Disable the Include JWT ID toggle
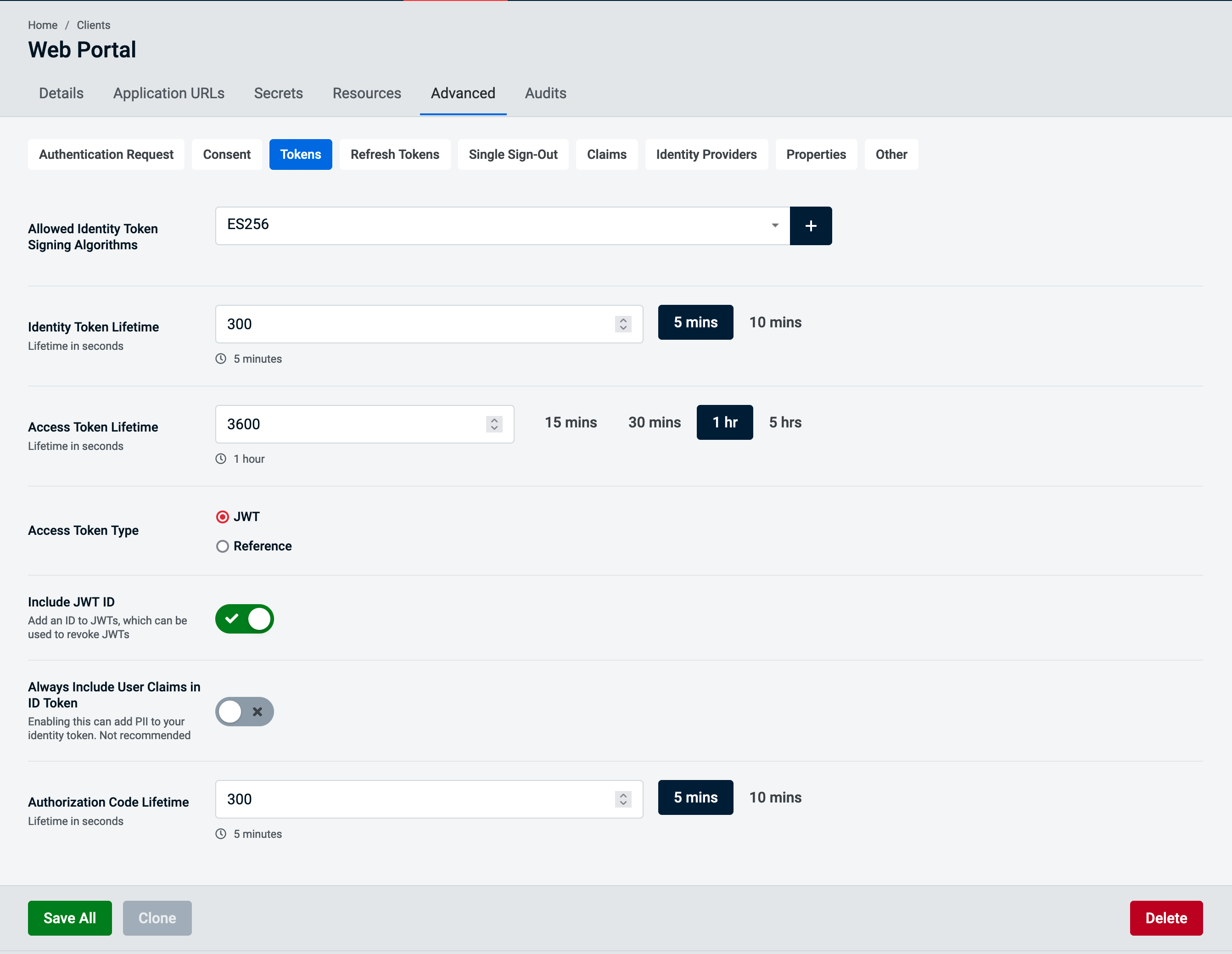The width and height of the screenshot is (1232, 954). 244,619
